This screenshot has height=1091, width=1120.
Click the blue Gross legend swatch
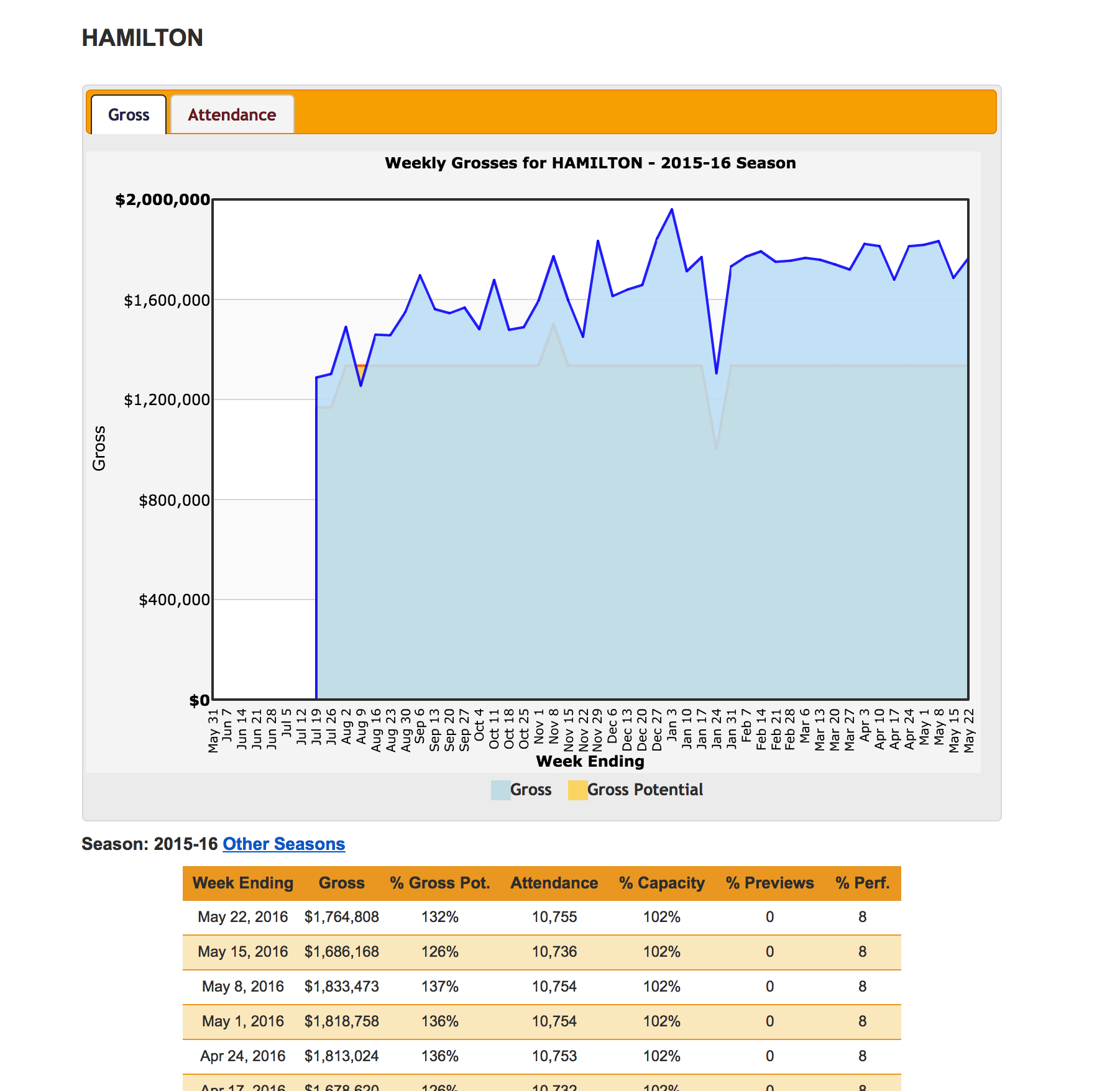point(500,790)
